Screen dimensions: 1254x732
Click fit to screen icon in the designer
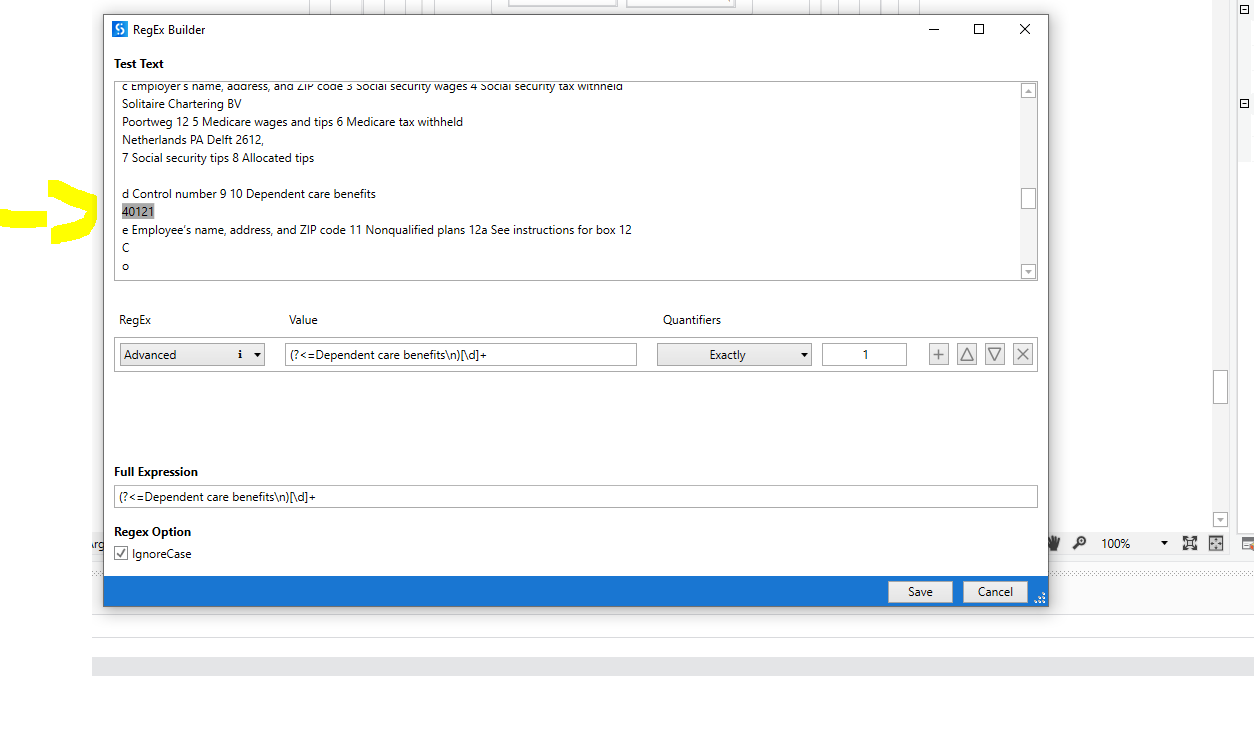pyautogui.click(x=1189, y=543)
